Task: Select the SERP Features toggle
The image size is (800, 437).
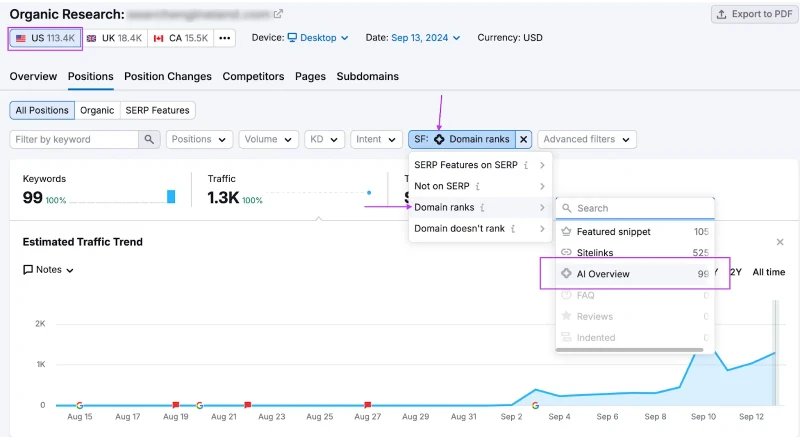Action: [x=157, y=110]
